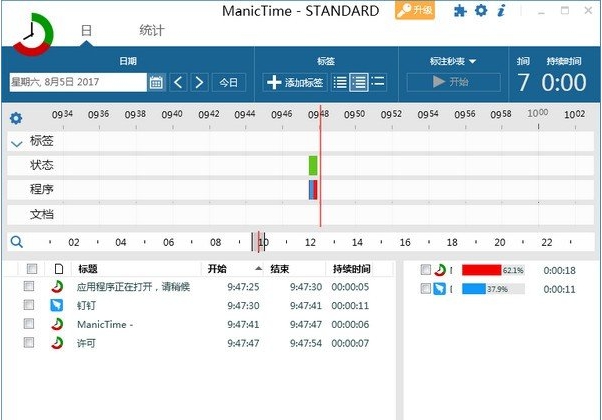This screenshot has height=420, width=602.
Task: Check the 应用程序正在打开 row checkbox
Action: [x=29, y=286]
